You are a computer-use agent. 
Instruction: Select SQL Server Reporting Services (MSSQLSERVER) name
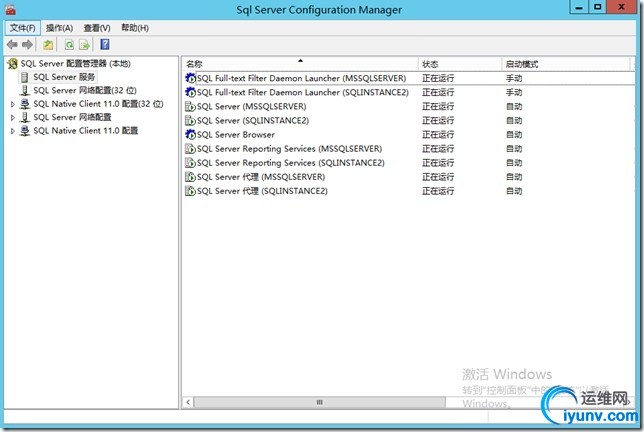point(289,149)
